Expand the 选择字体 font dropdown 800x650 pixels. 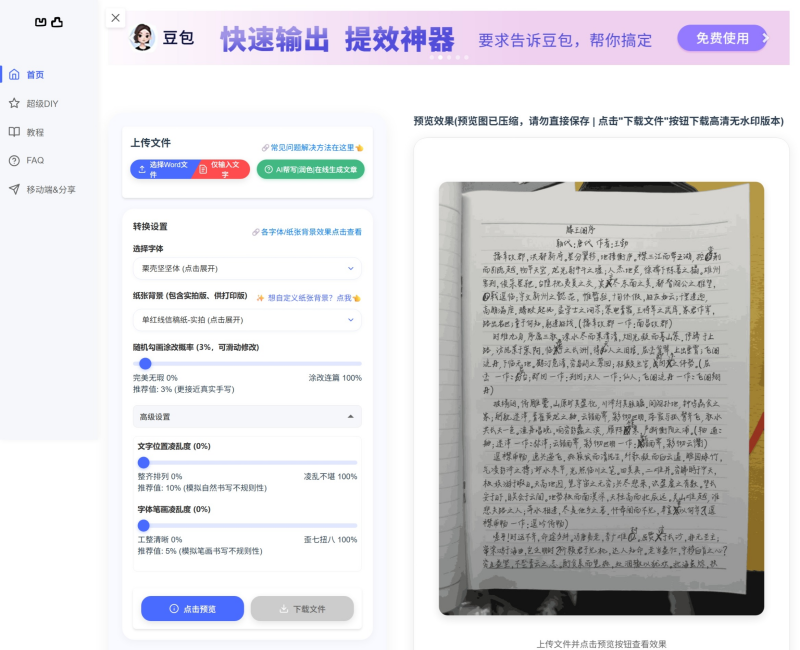pyautogui.click(x=247, y=268)
